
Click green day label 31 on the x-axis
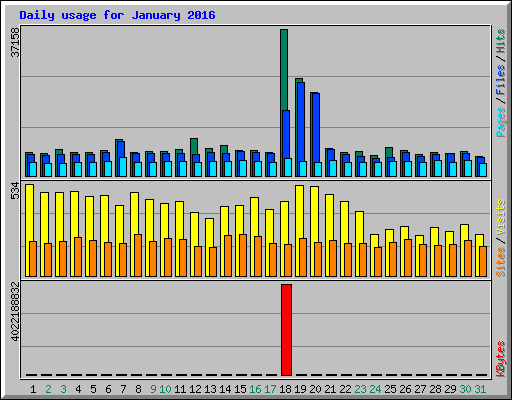[x=480, y=389]
